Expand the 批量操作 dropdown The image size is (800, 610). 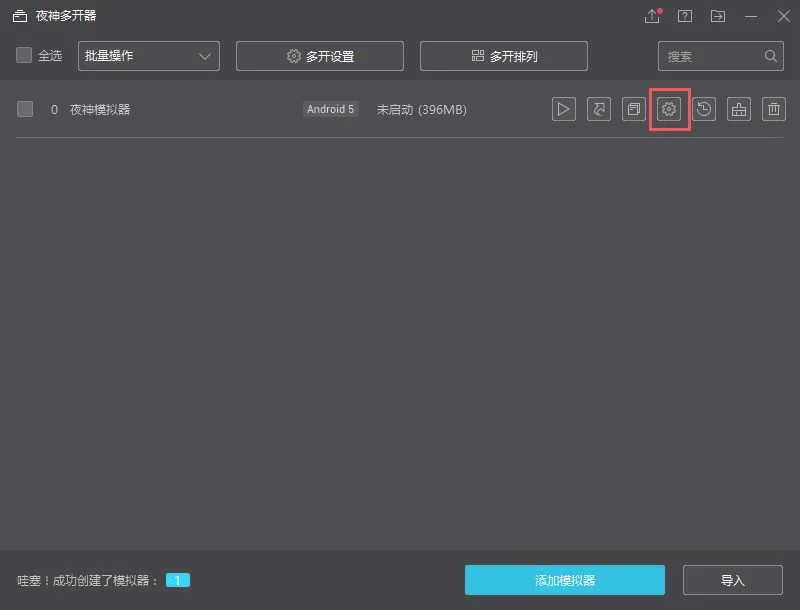click(149, 56)
